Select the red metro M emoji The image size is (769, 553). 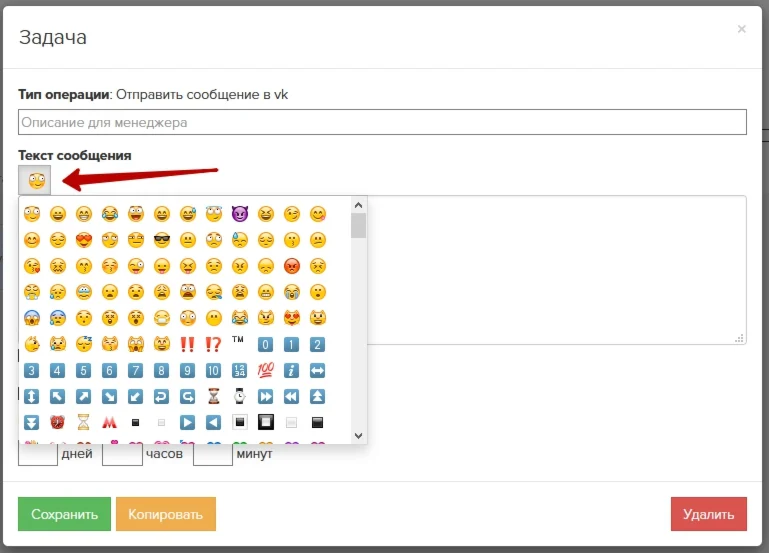click(x=109, y=422)
